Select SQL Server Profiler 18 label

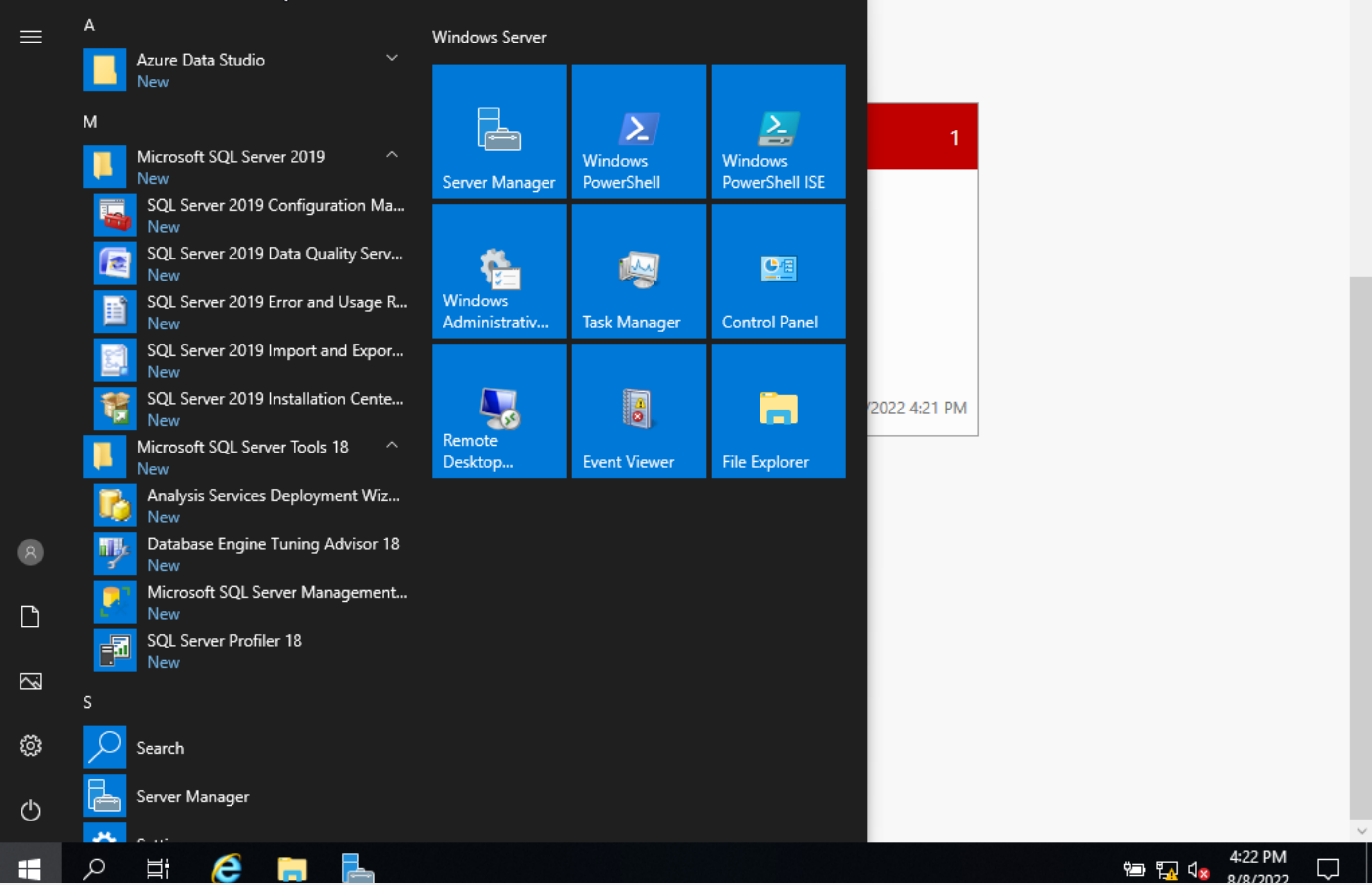[x=225, y=640]
